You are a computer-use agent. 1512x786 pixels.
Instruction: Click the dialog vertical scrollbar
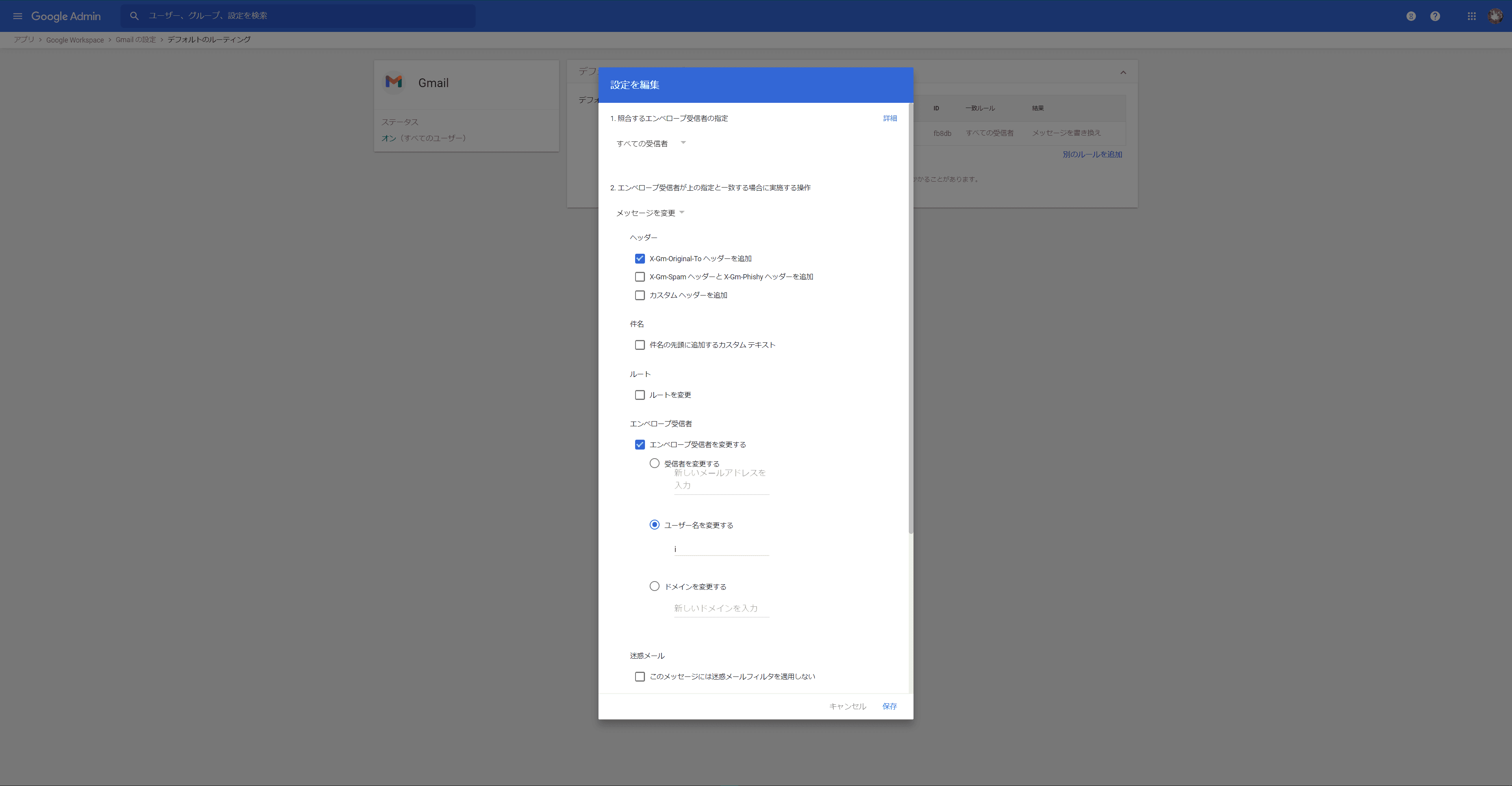point(910,317)
